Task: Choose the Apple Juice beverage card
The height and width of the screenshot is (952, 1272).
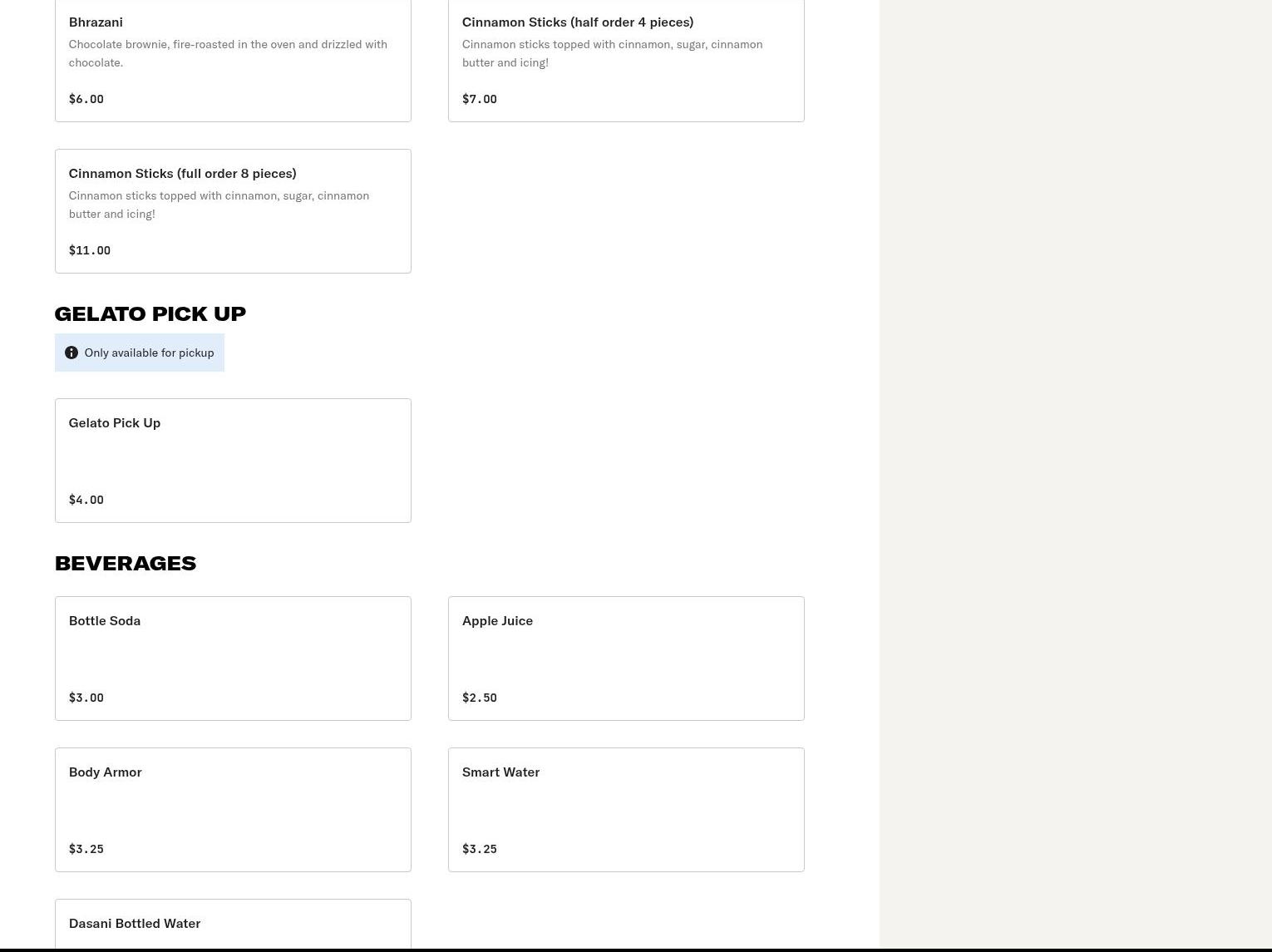Action: click(626, 659)
